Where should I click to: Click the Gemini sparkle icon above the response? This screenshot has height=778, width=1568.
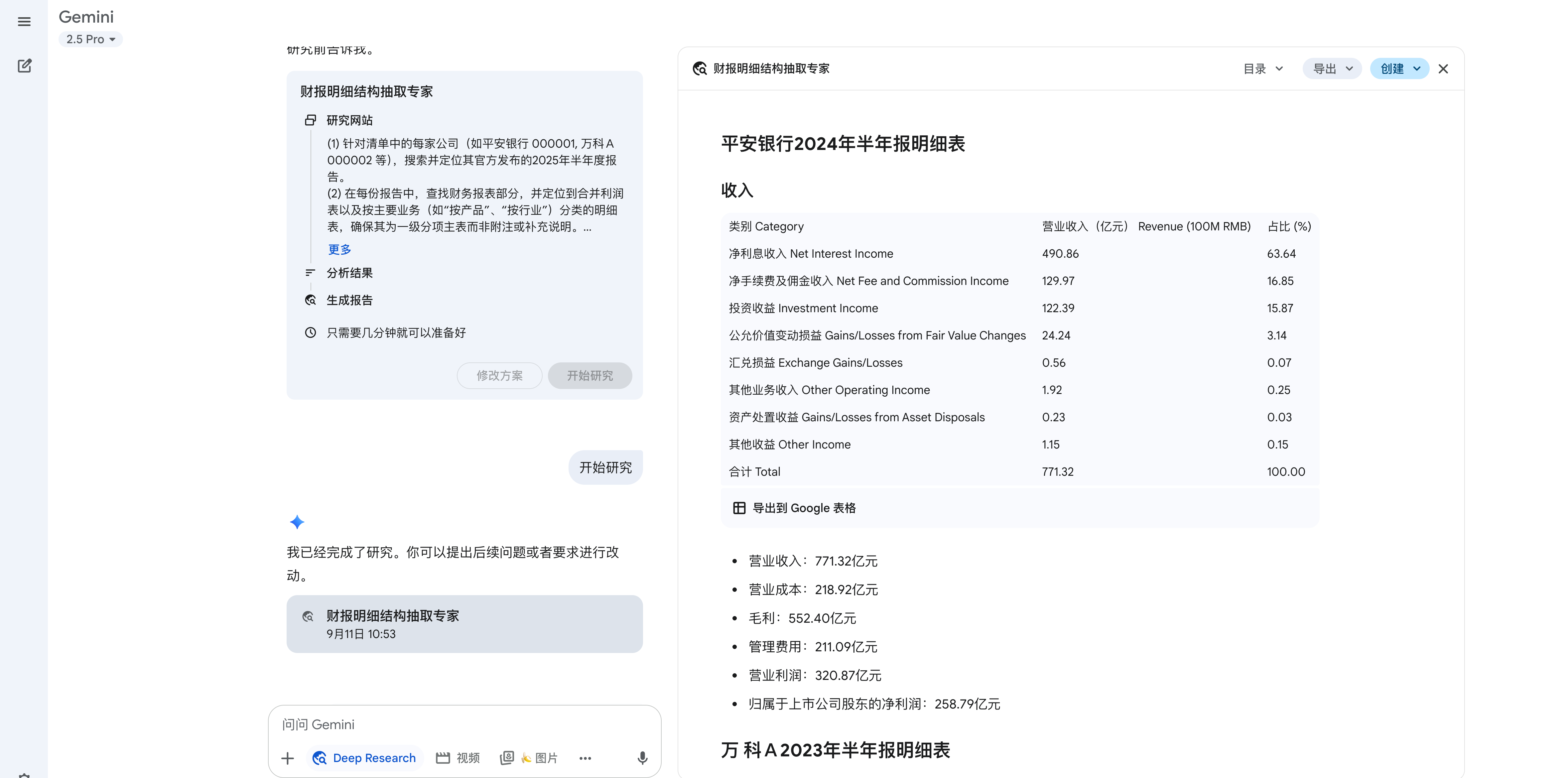297,522
